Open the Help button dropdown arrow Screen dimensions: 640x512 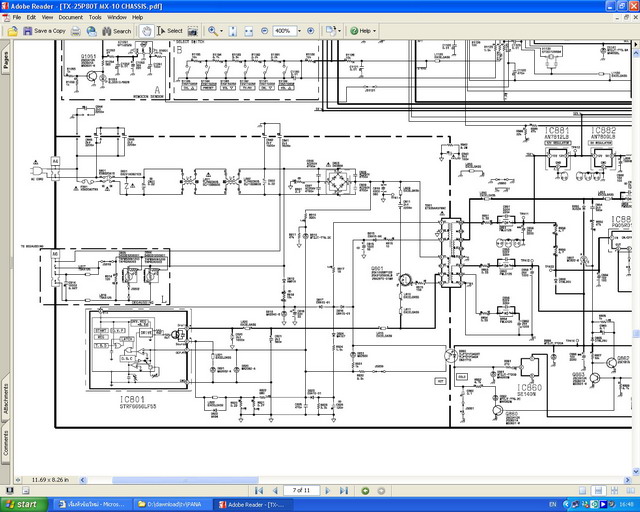pos(374,31)
